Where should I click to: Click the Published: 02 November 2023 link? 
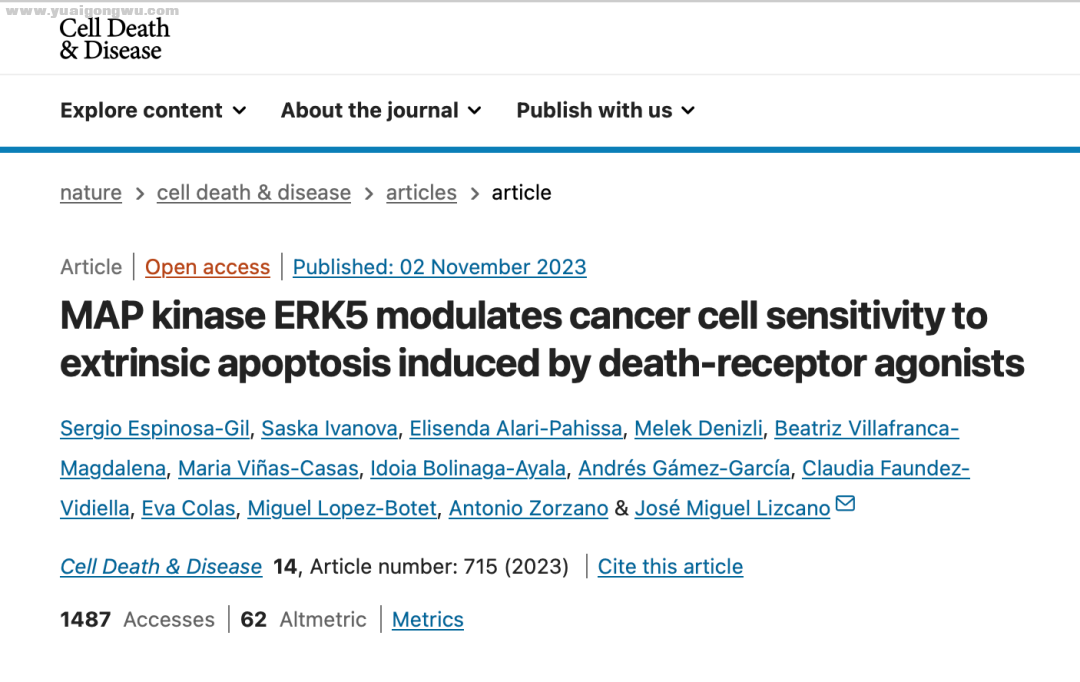pyautogui.click(x=439, y=267)
